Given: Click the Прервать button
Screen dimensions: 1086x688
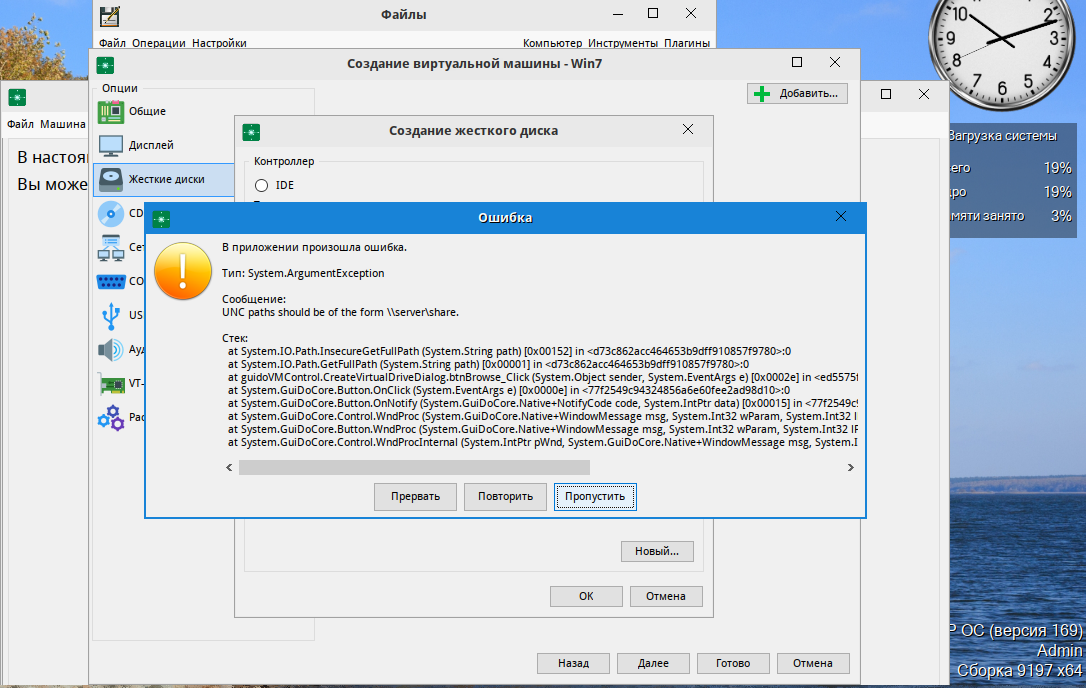Looking at the screenshot, I should coord(415,496).
